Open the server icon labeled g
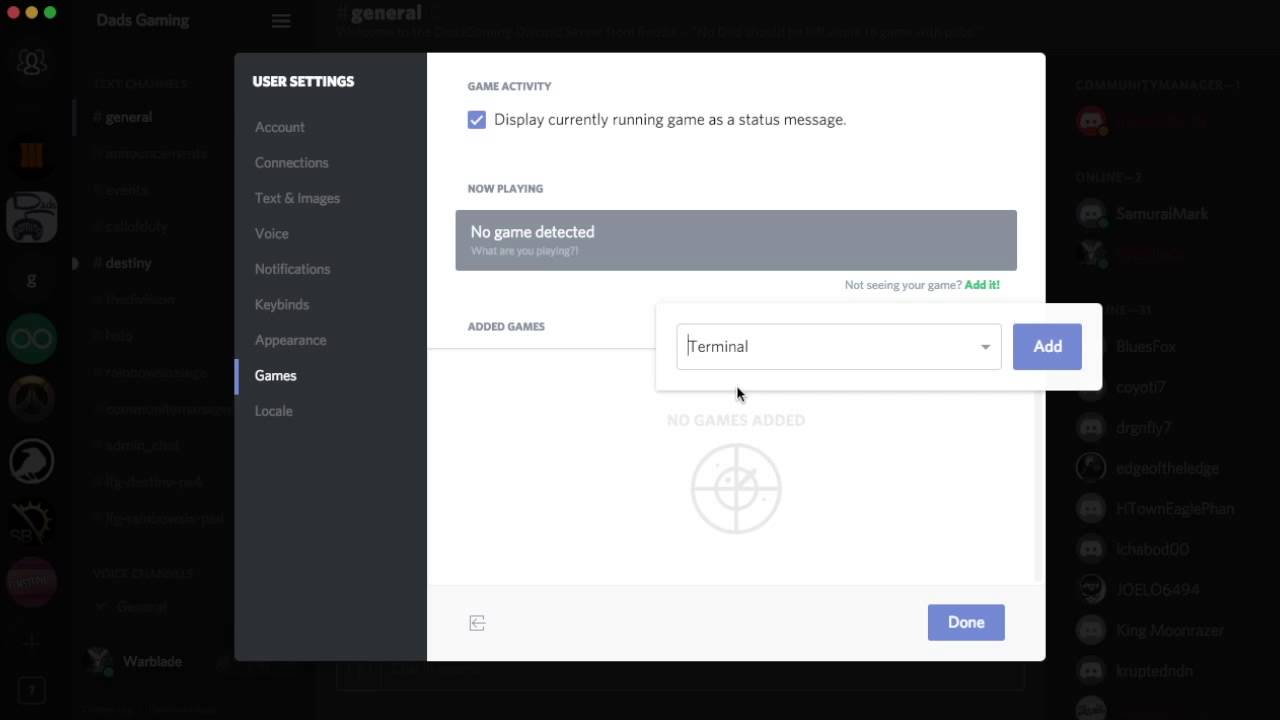Image resolution: width=1280 pixels, height=720 pixels. coord(32,279)
